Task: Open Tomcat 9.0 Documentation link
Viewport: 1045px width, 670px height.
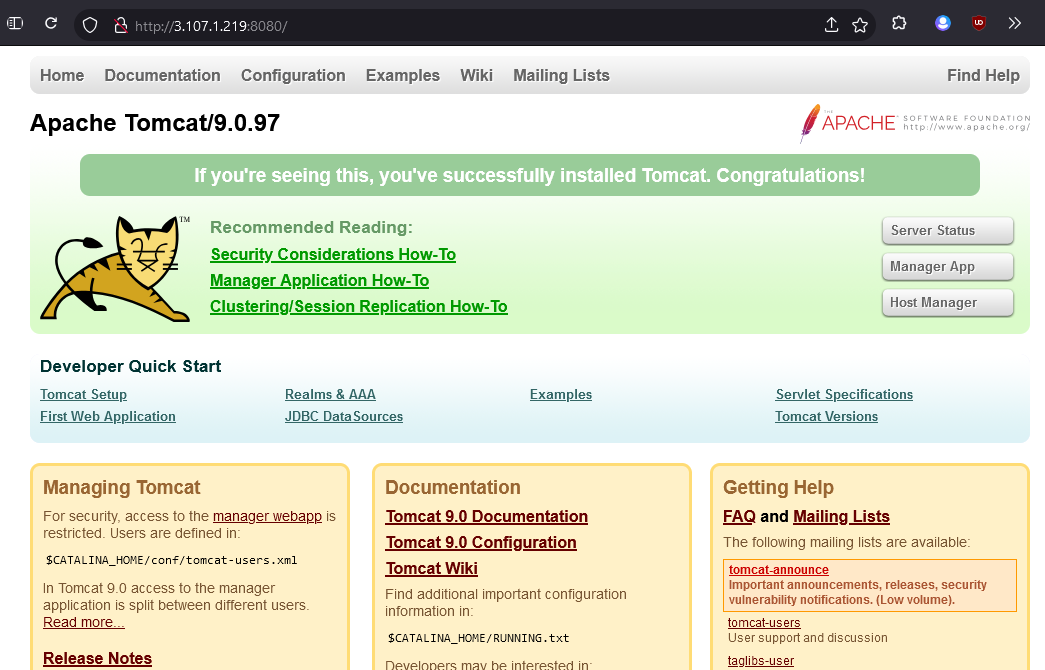Action: [x=487, y=517]
